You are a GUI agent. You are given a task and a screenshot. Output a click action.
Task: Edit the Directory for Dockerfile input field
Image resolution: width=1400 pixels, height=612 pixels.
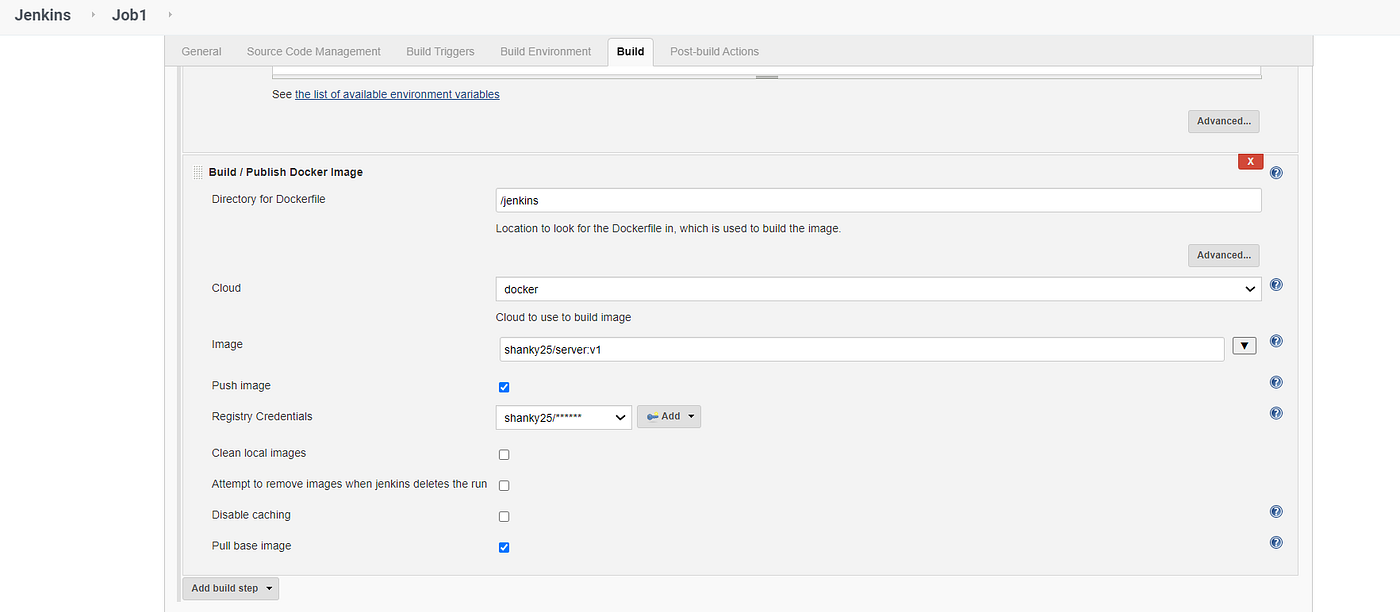877,200
